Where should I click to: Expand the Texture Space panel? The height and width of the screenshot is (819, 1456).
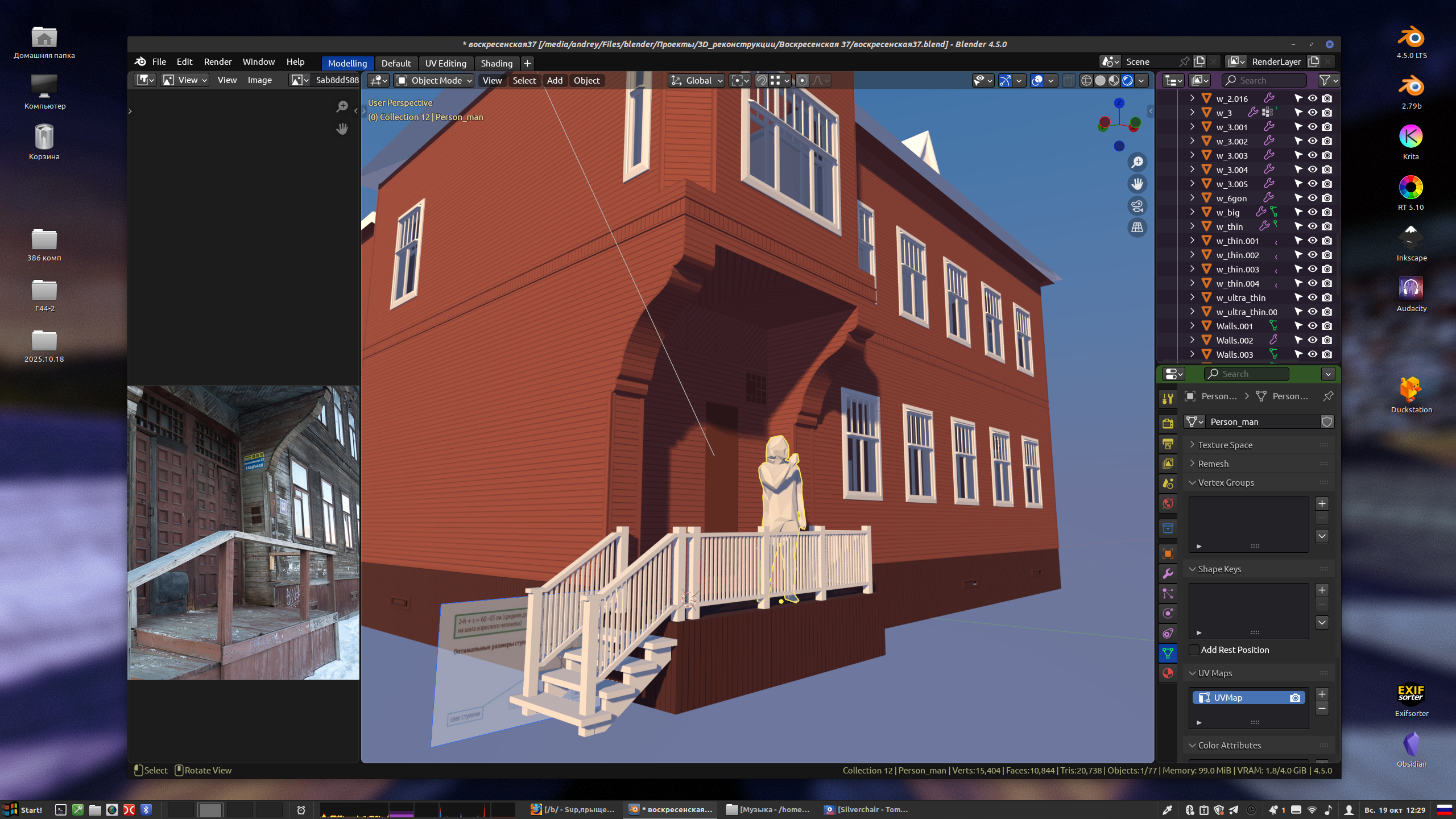pos(1225,445)
